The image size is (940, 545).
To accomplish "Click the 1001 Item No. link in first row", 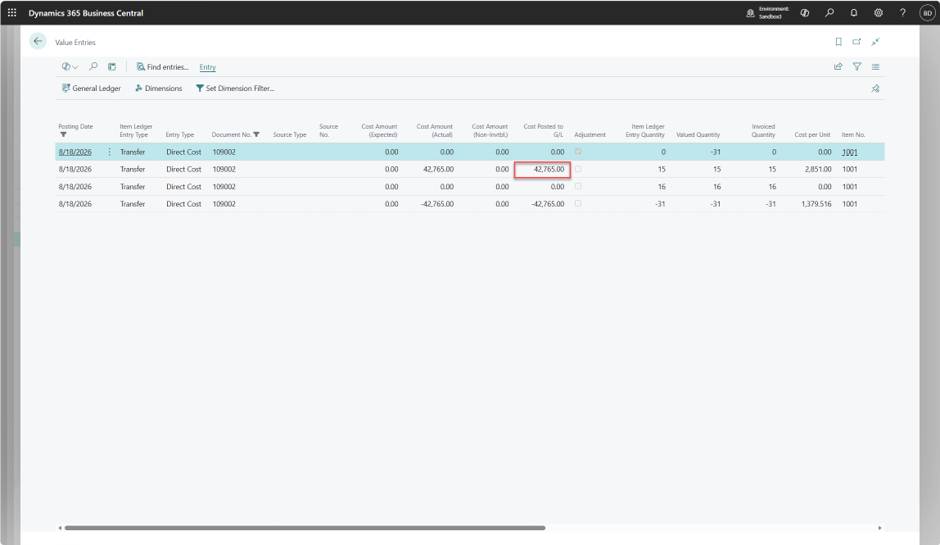I will pyautogui.click(x=849, y=152).
